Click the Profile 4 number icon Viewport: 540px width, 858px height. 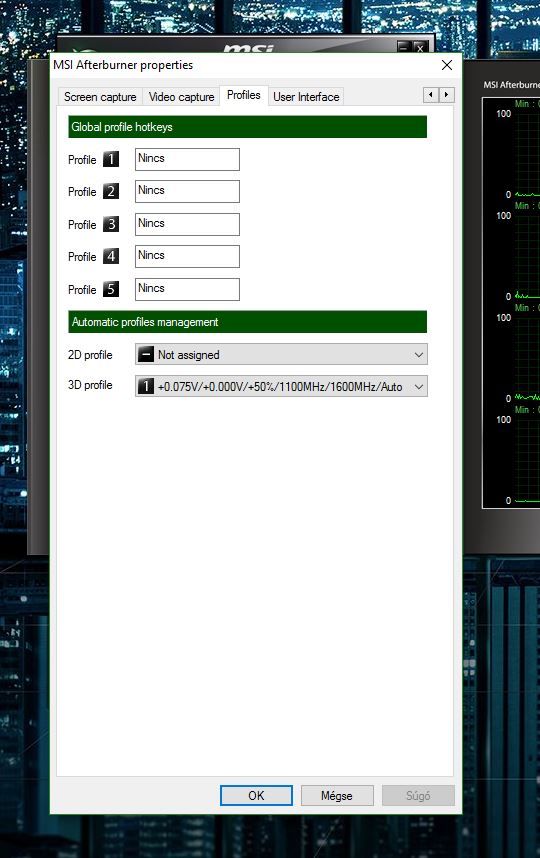click(111, 257)
